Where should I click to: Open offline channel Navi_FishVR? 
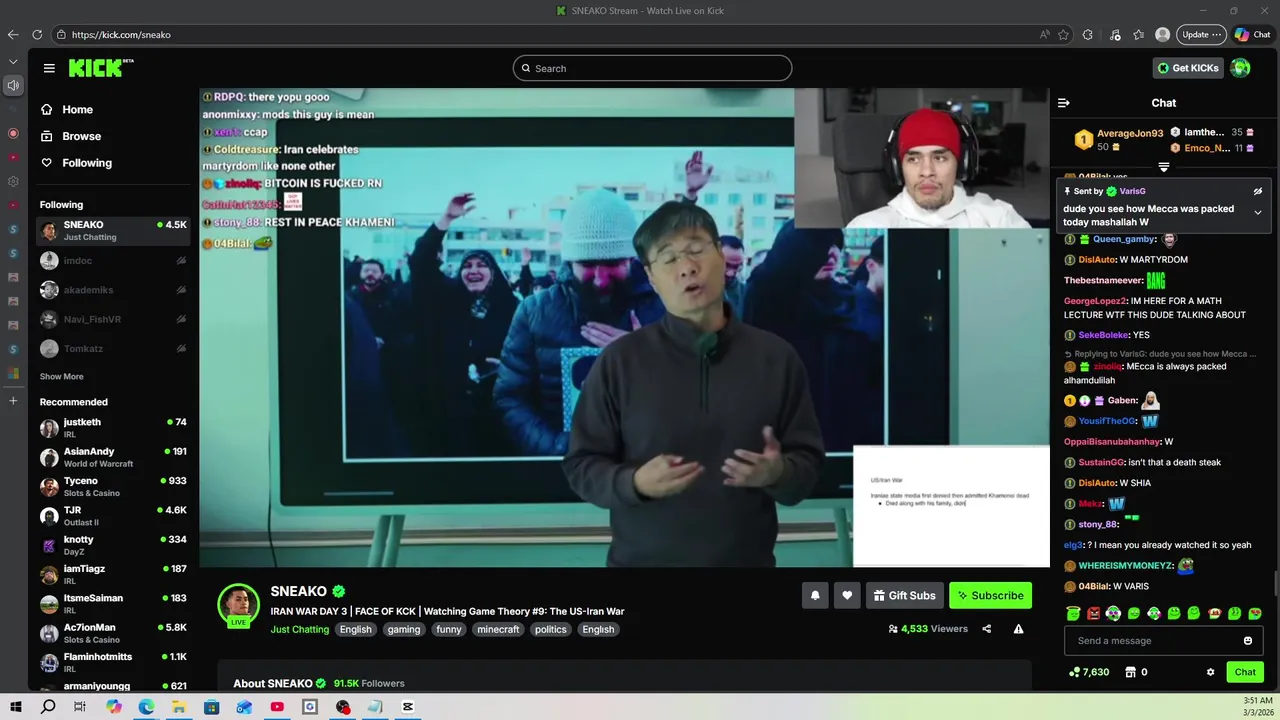[113, 319]
